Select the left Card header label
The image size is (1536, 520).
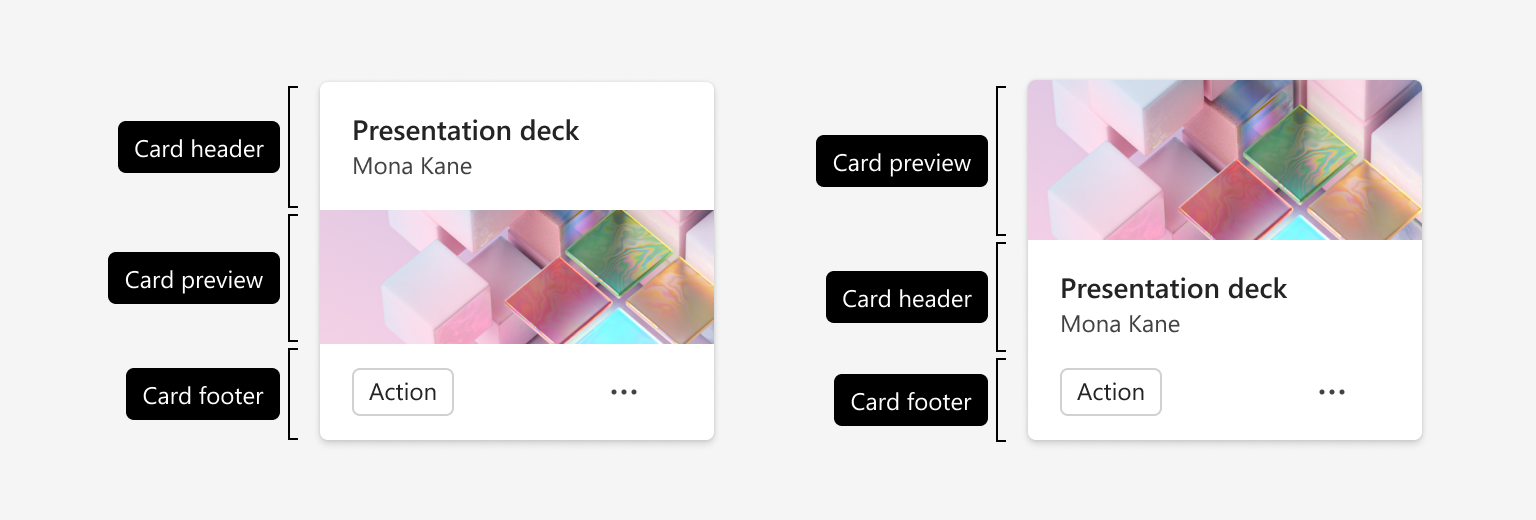199,148
